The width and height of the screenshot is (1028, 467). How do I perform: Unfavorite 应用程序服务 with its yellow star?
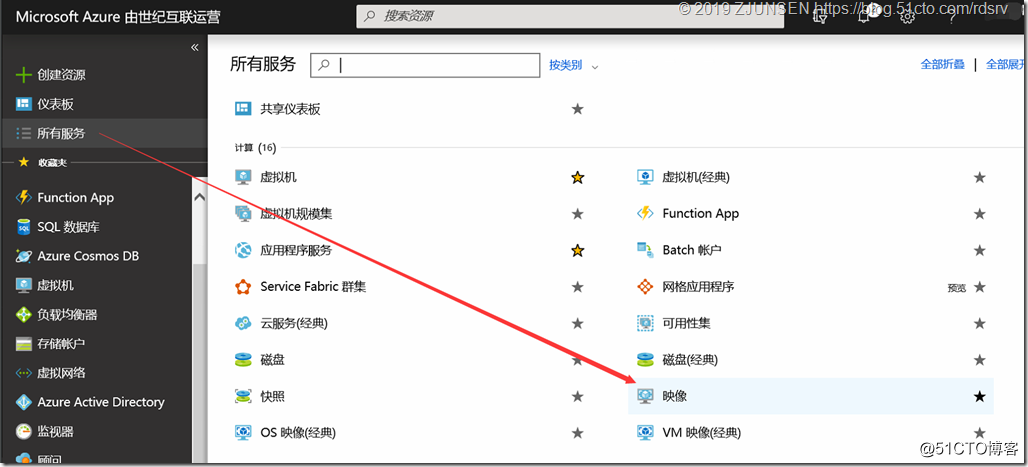578,250
